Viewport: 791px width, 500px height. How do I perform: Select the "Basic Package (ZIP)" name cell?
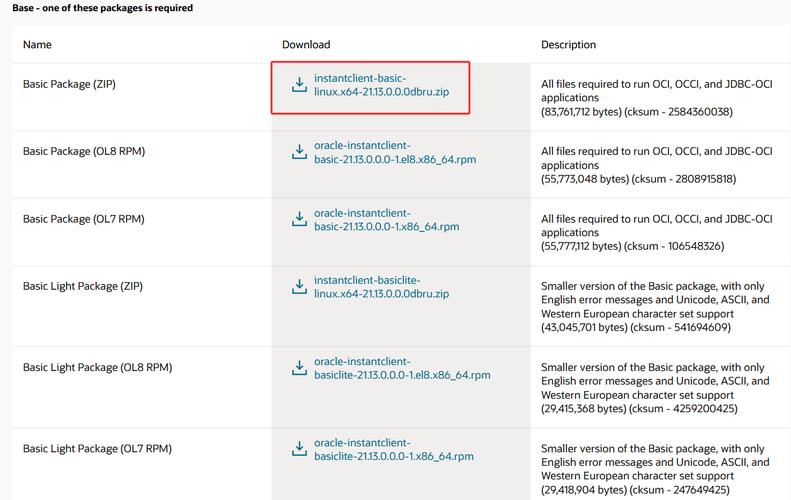tap(69, 84)
